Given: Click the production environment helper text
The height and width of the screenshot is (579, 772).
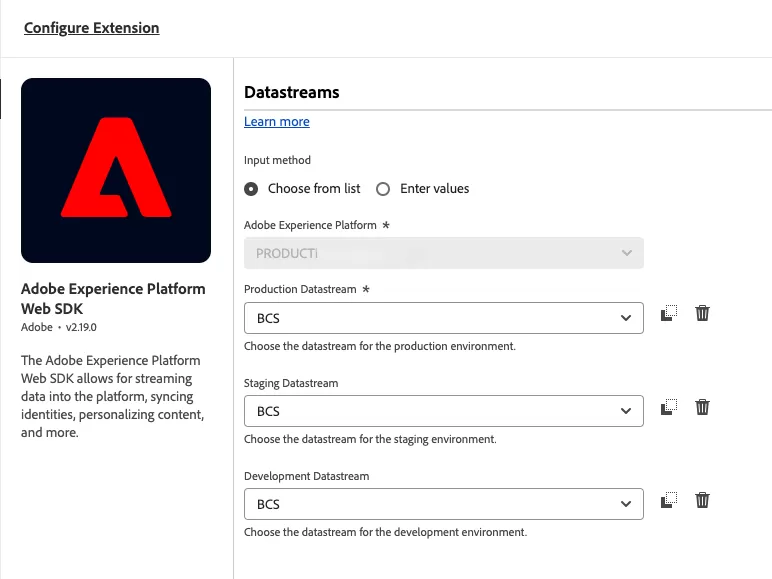Looking at the screenshot, I should 380,346.
